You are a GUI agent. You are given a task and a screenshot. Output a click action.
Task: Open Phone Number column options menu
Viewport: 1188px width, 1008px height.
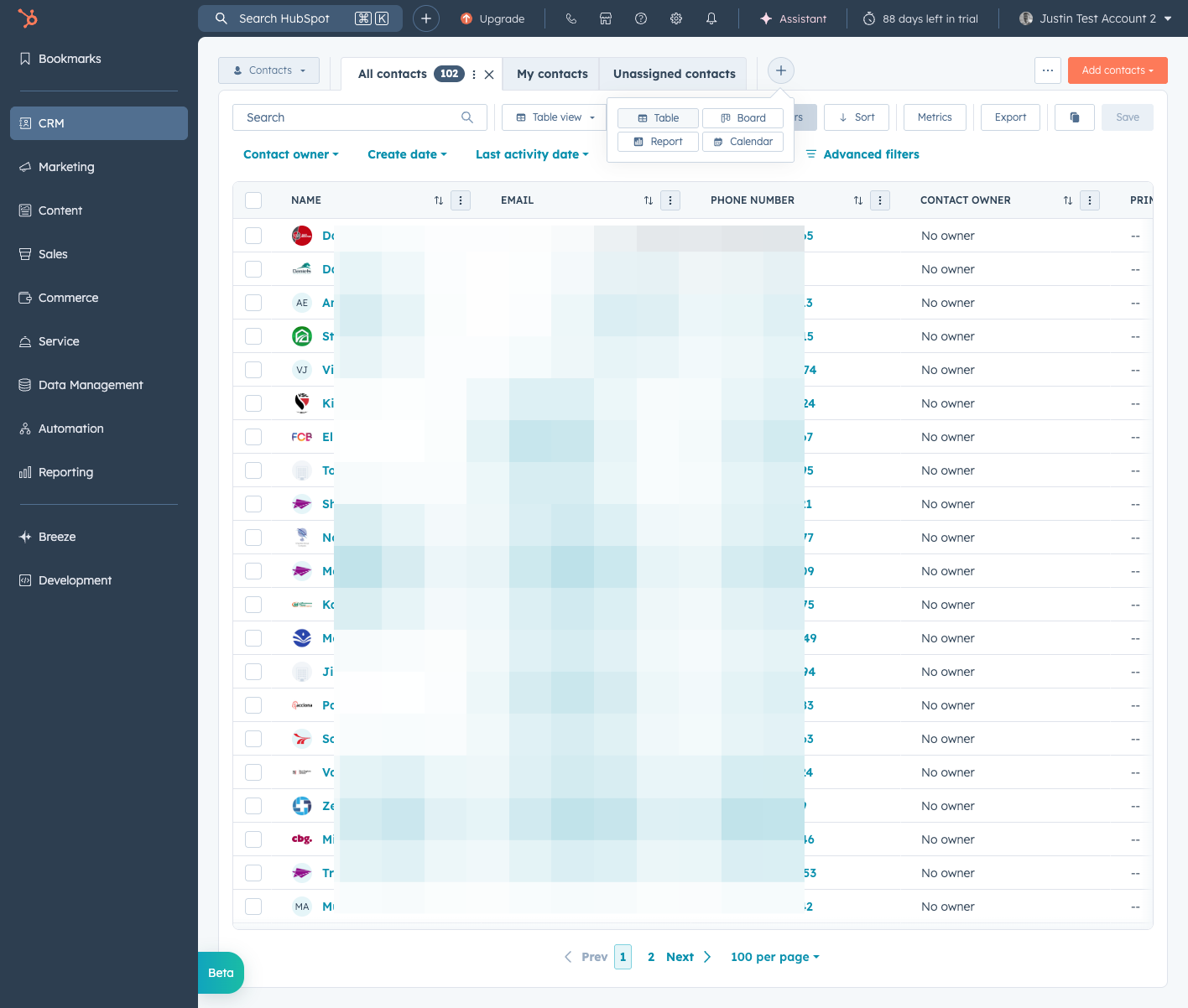(880, 200)
